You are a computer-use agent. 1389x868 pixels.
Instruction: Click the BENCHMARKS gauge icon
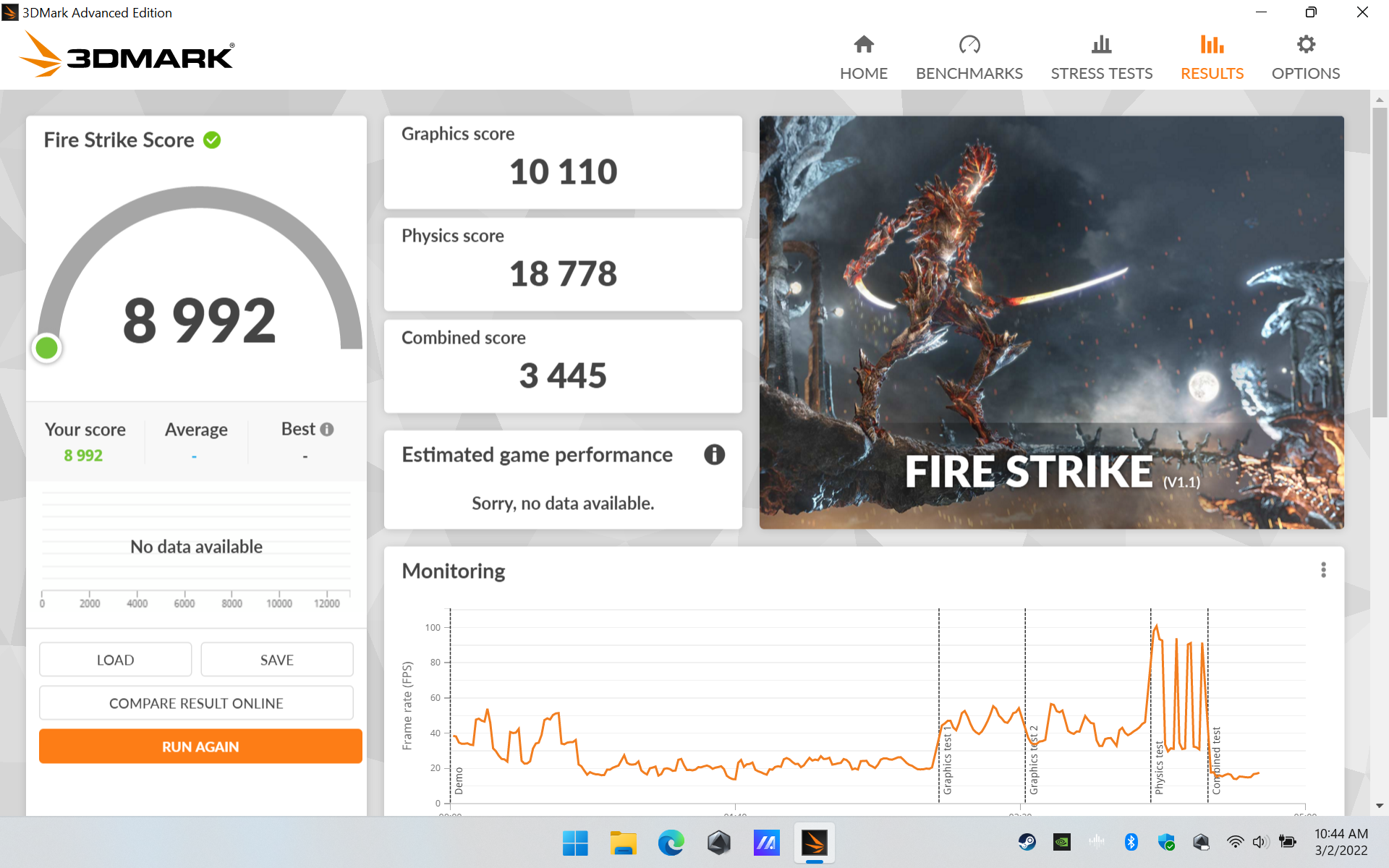coord(969,45)
